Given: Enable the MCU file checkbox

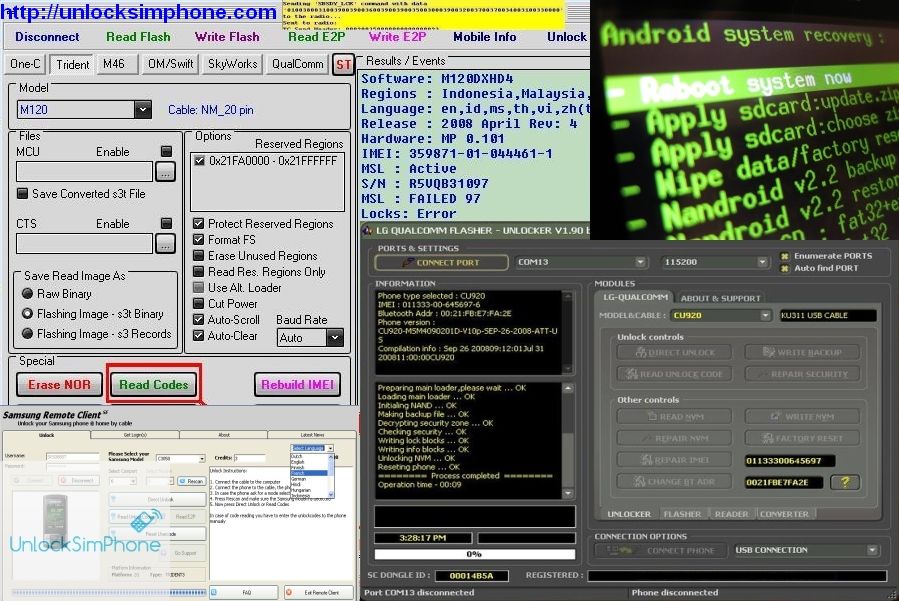Looking at the screenshot, I should (x=166, y=151).
